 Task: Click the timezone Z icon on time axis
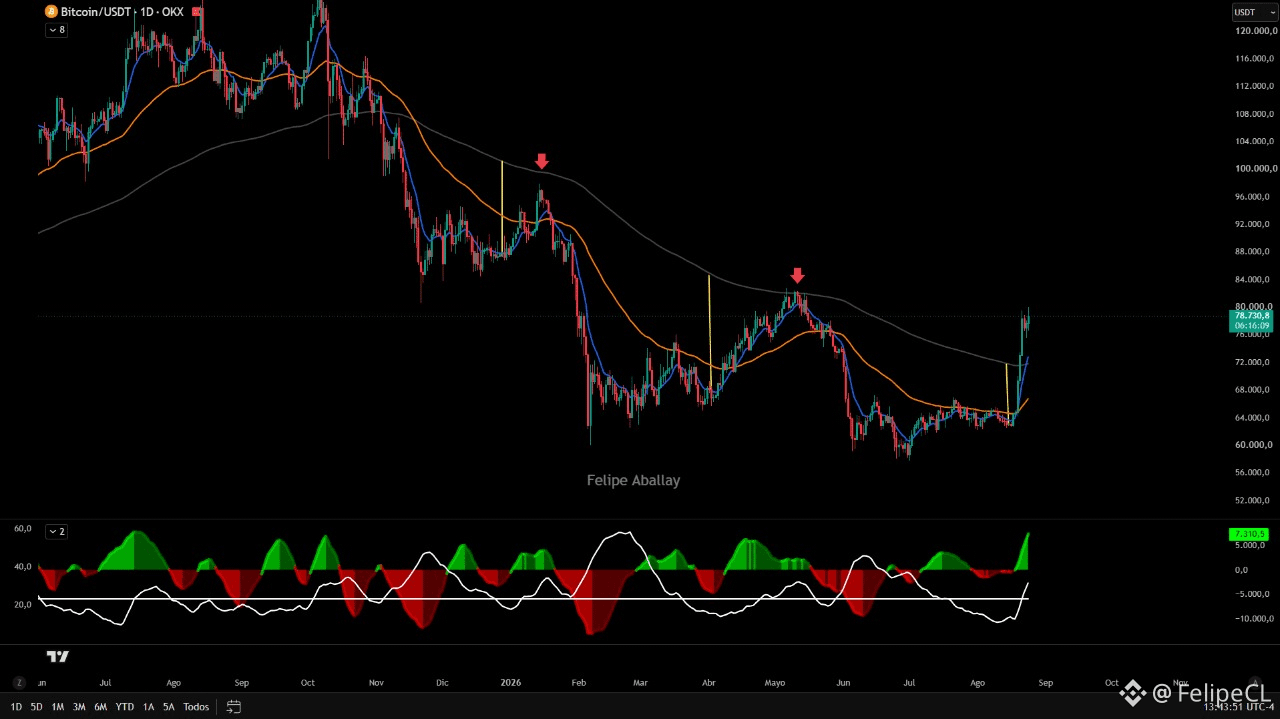coord(19,683)
